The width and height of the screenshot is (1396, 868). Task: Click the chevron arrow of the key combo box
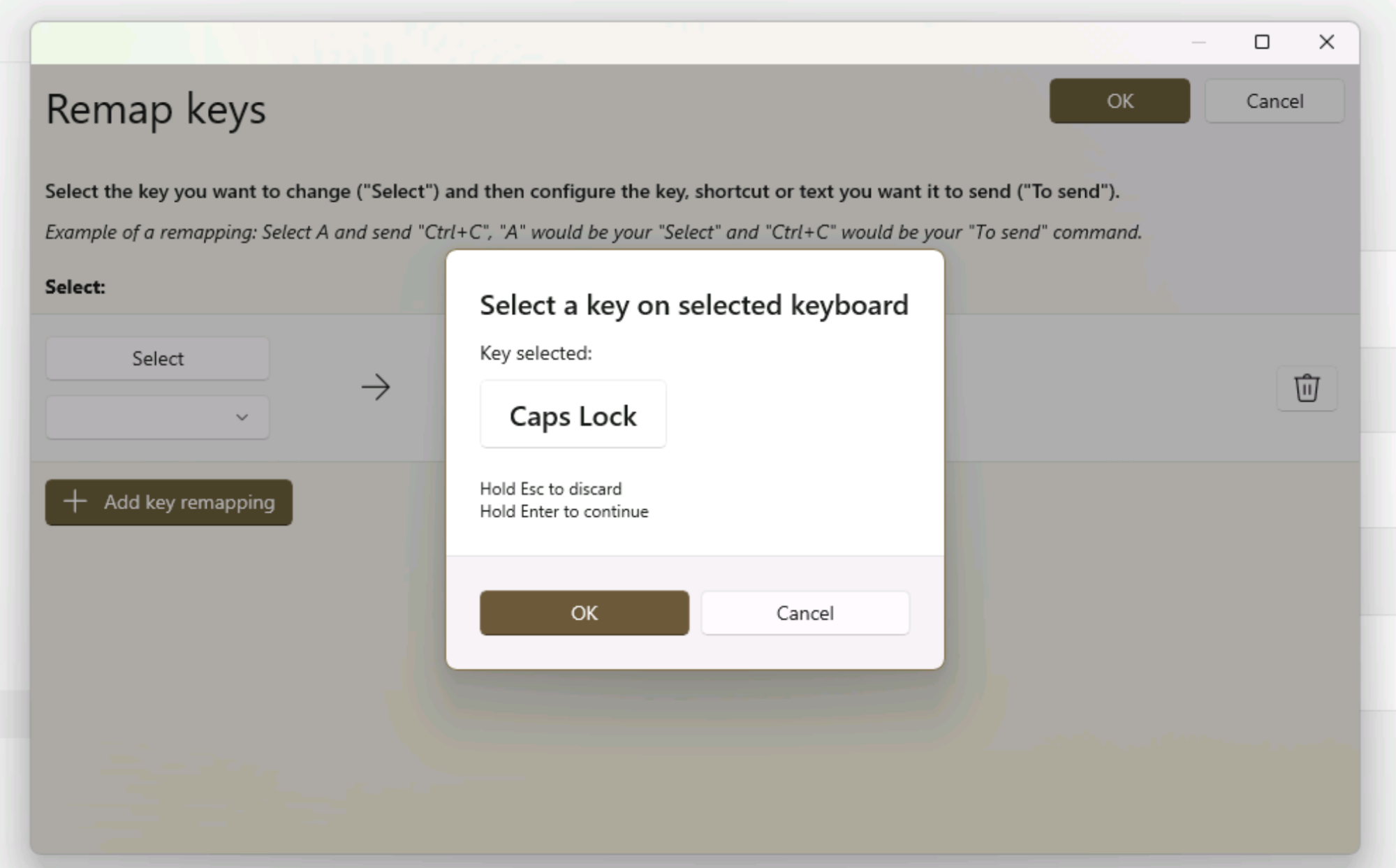(x=242, y=418)
